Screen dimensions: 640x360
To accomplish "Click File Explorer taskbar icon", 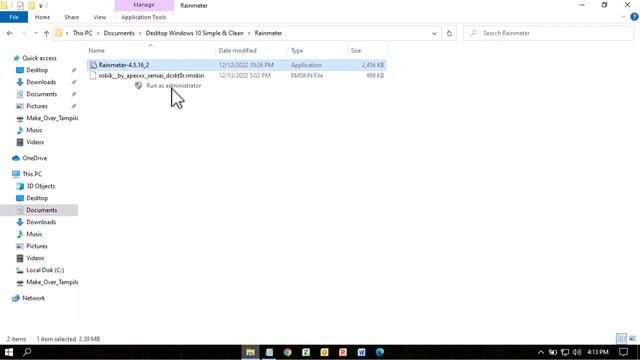I will 250,352.
